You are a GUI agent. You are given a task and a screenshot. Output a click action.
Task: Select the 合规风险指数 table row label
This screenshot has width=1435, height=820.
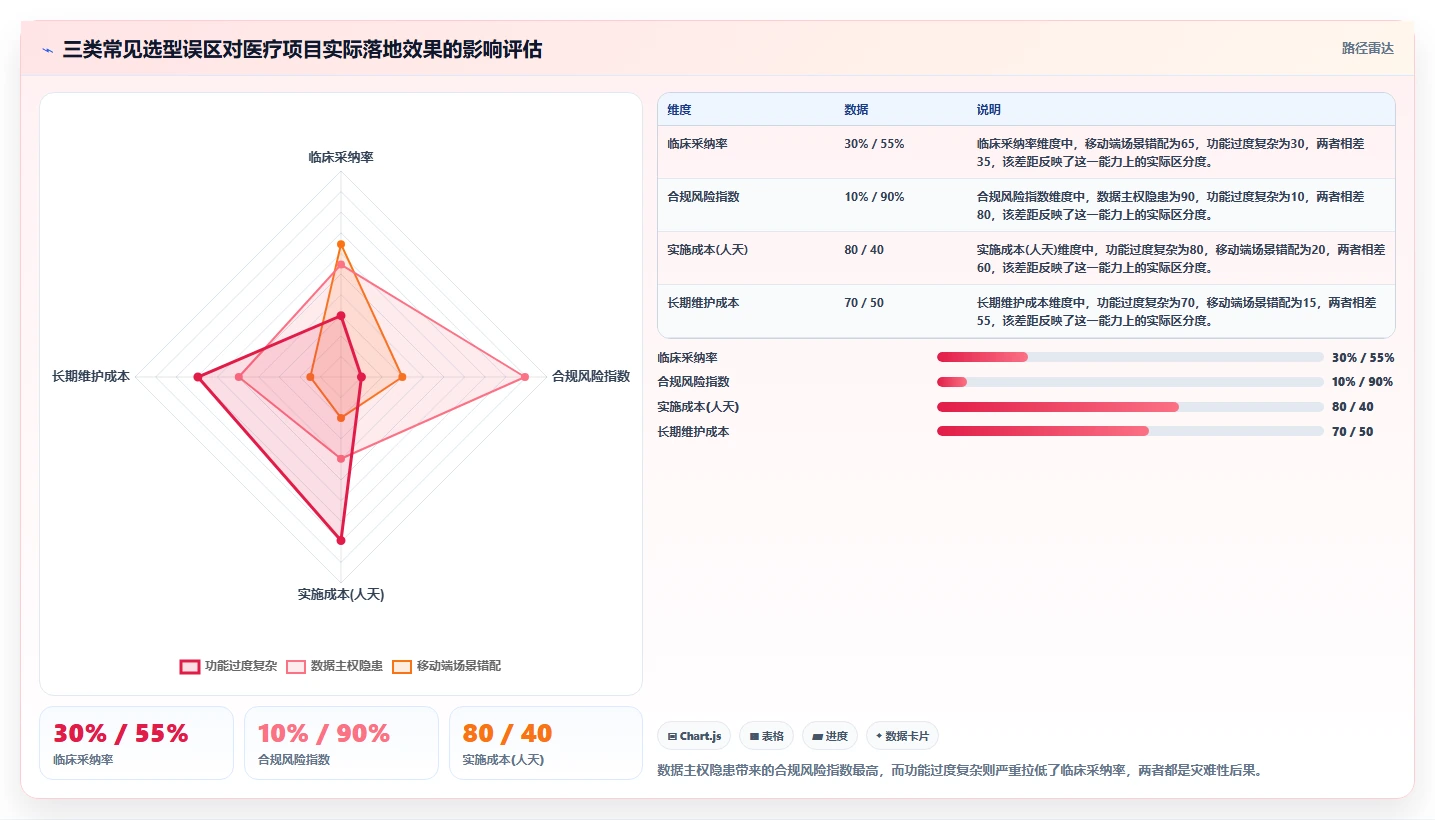pyautogui.click(x=703, y=197)
